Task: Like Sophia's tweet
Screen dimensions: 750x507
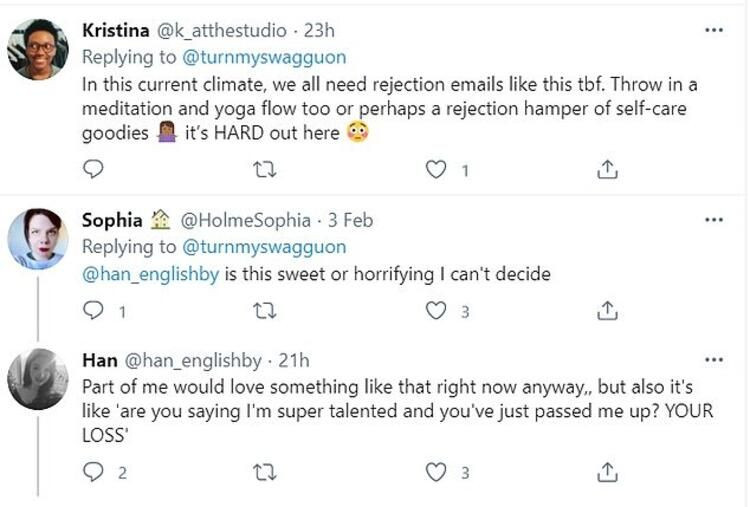Action: 436,312
